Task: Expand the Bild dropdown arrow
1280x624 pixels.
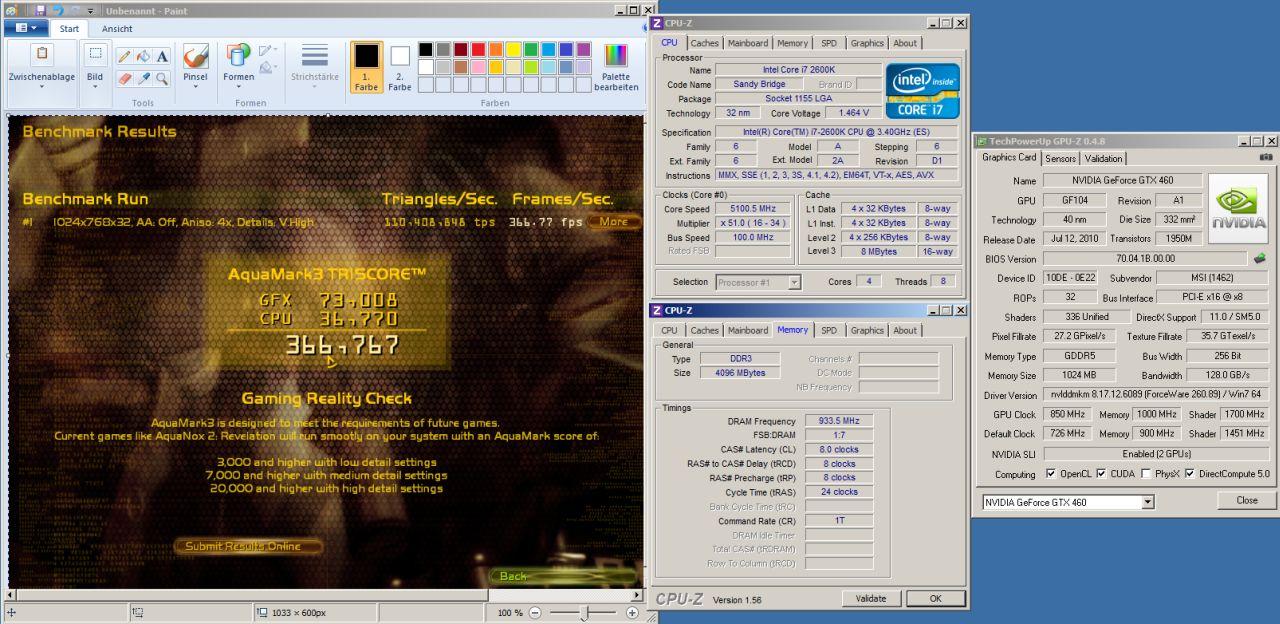Action: (95, 87)
